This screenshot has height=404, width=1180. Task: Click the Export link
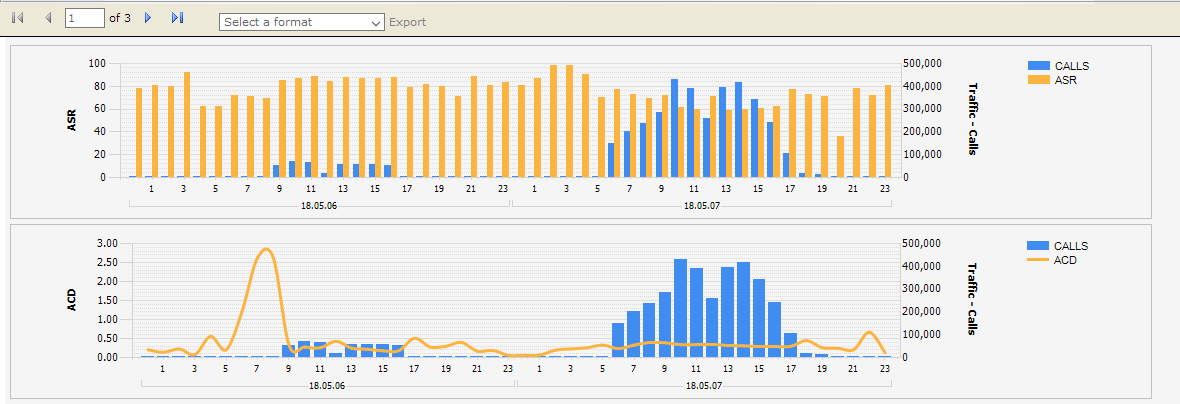pyautogui.click(x=407, y=22)
